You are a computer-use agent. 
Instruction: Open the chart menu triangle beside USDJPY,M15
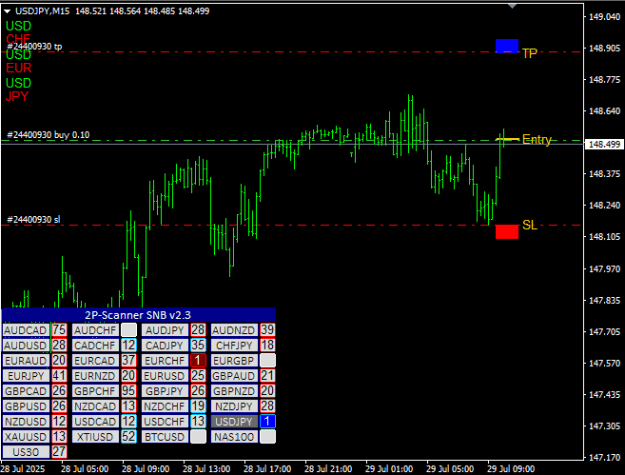7,12
